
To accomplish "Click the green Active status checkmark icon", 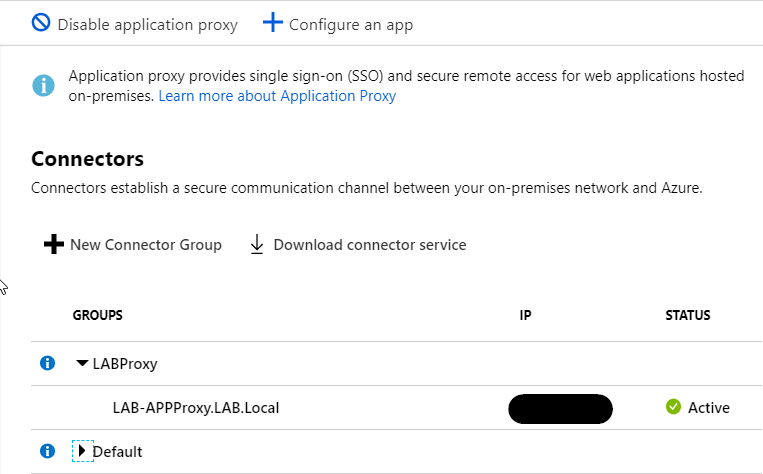I will point(673,407).
